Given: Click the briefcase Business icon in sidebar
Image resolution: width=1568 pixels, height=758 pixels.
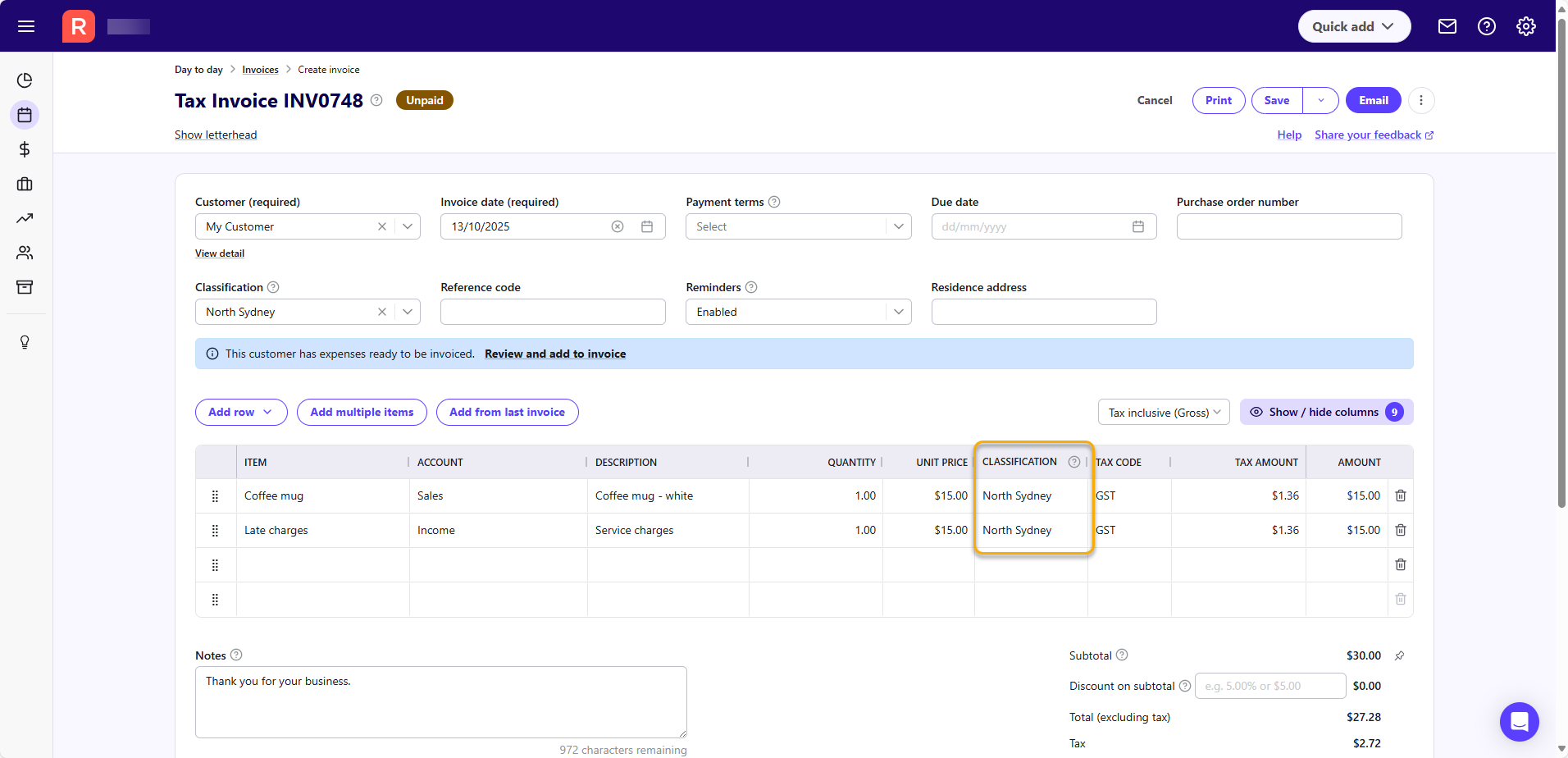Looking at the screenshot, I should click(25, 184).
